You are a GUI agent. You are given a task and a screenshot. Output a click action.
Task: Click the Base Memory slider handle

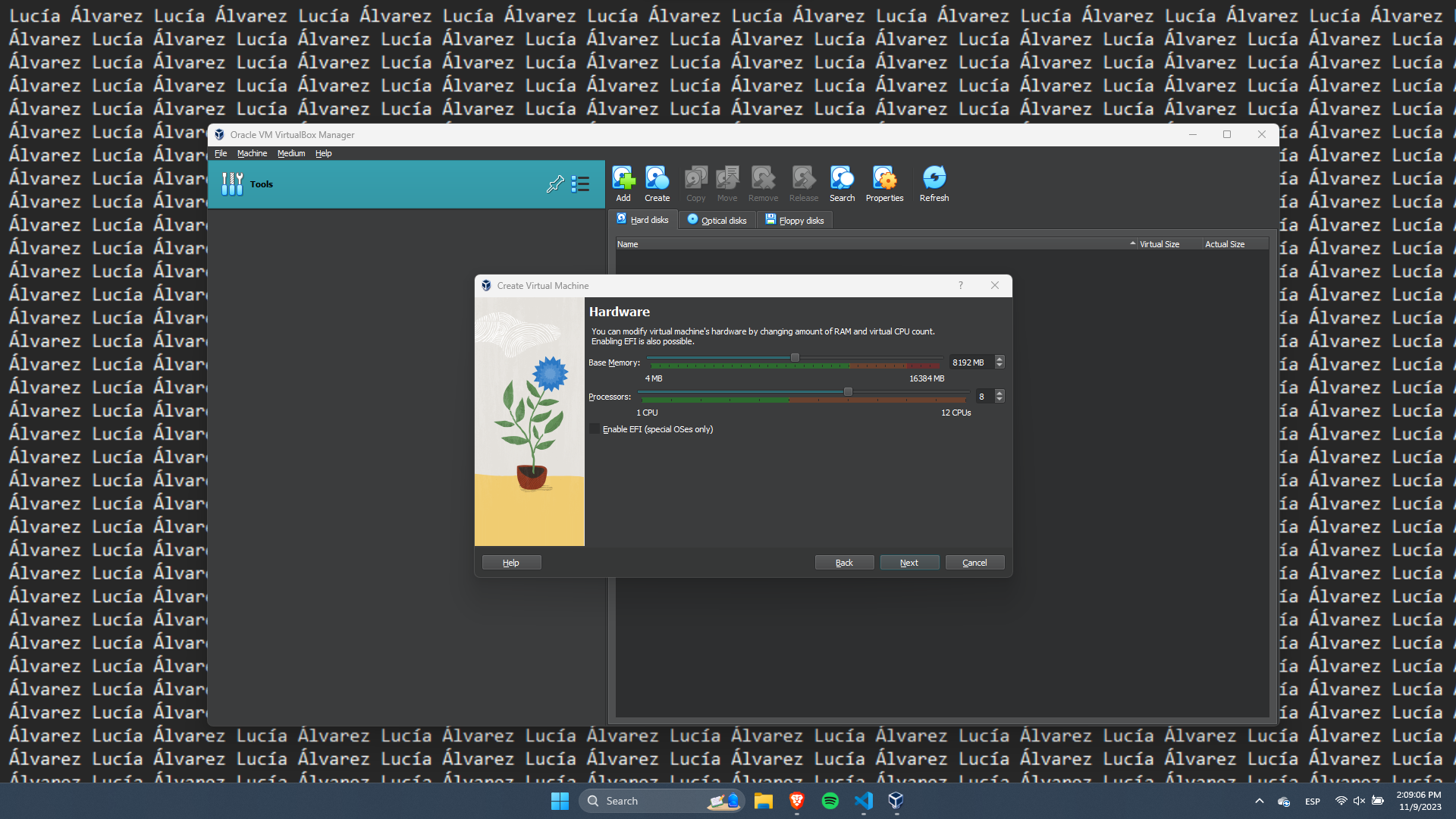pyautogui.click(x=795, y=358)
